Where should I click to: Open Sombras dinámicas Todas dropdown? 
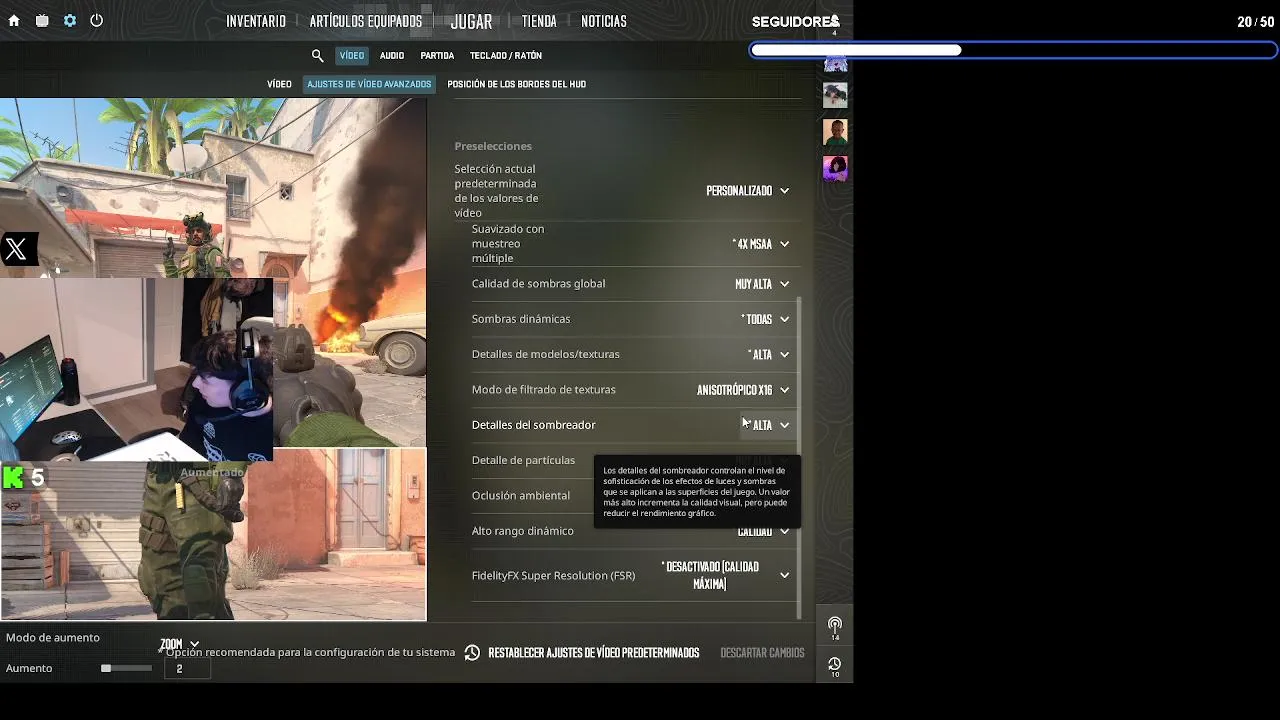(765, 319)
